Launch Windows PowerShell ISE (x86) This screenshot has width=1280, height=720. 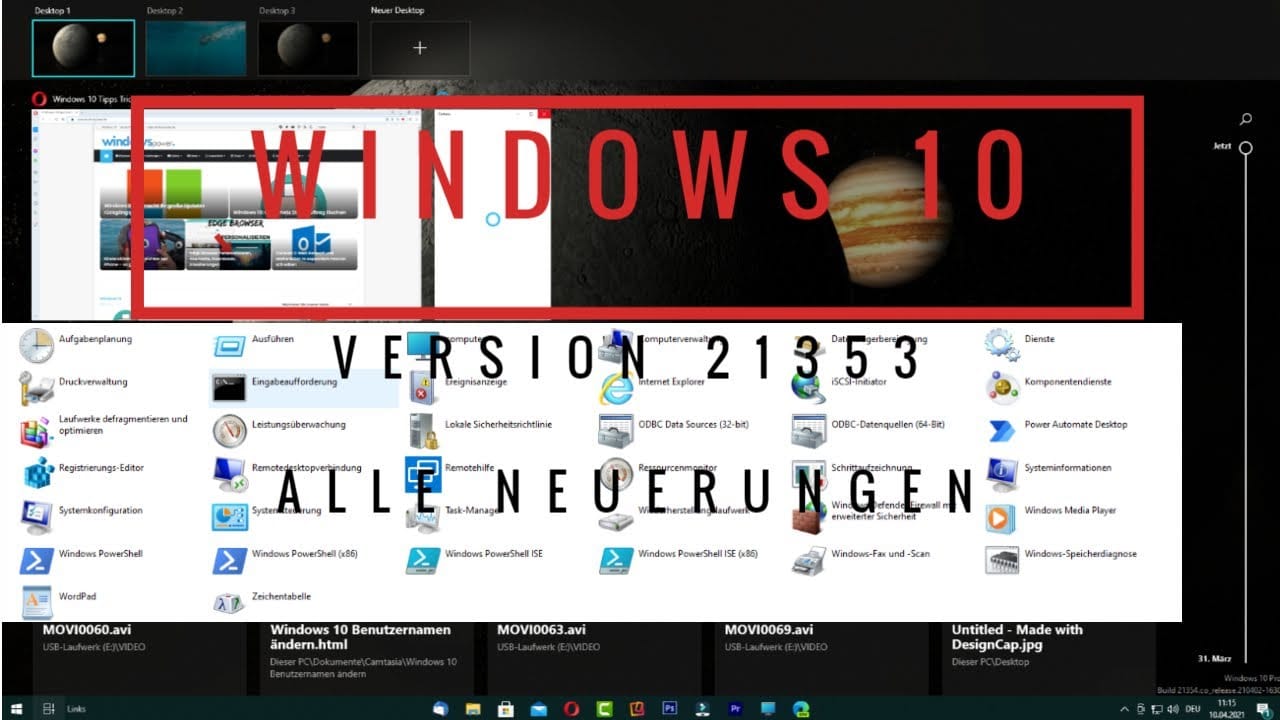[x=679, y=558]
